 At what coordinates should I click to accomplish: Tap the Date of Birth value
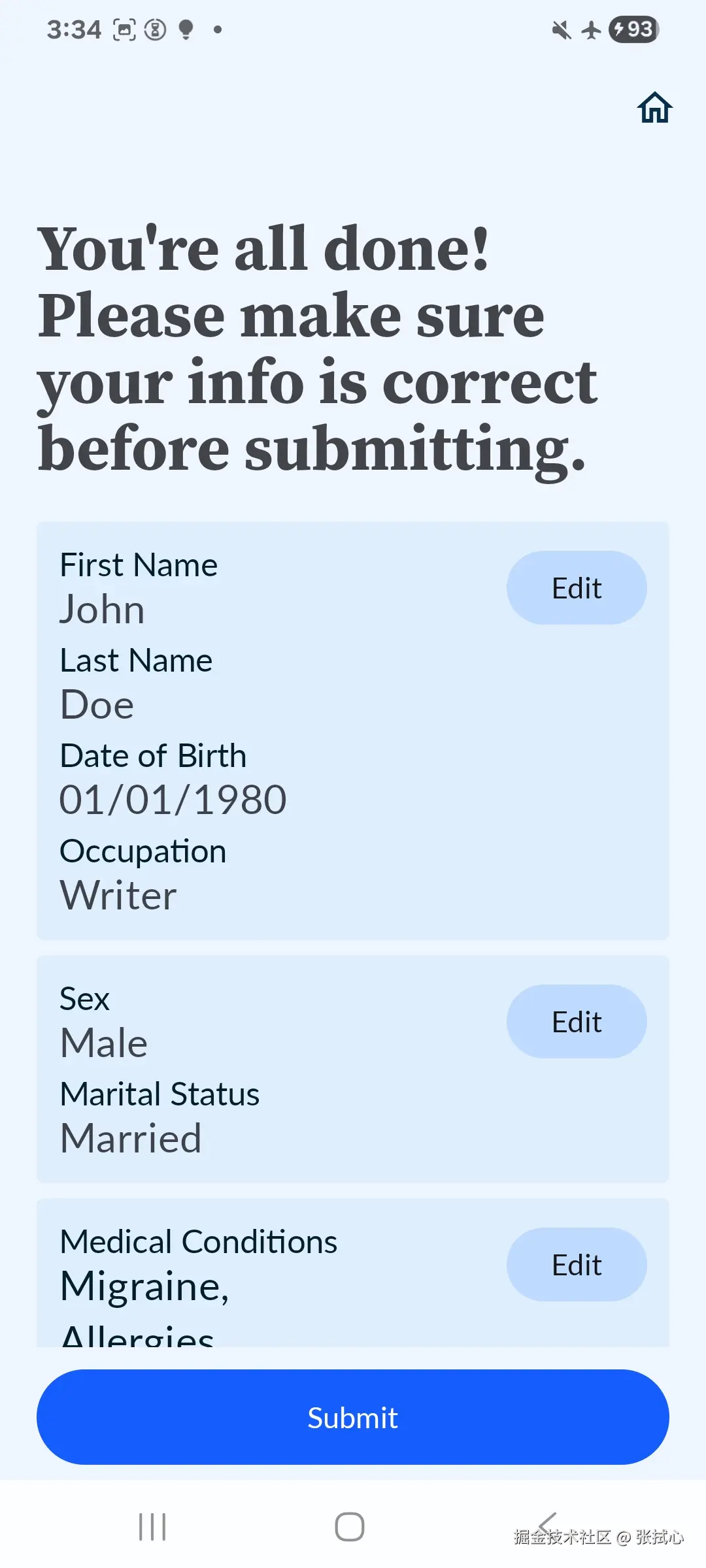(173, 800)
